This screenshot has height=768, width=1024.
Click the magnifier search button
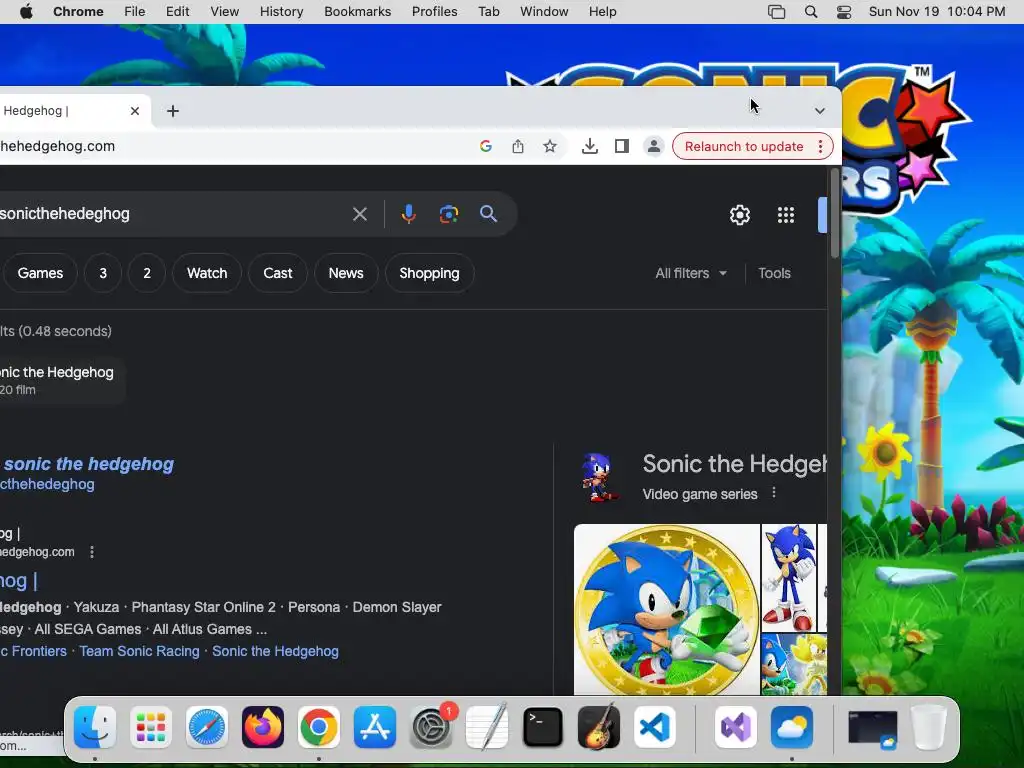tap(488, 214)
